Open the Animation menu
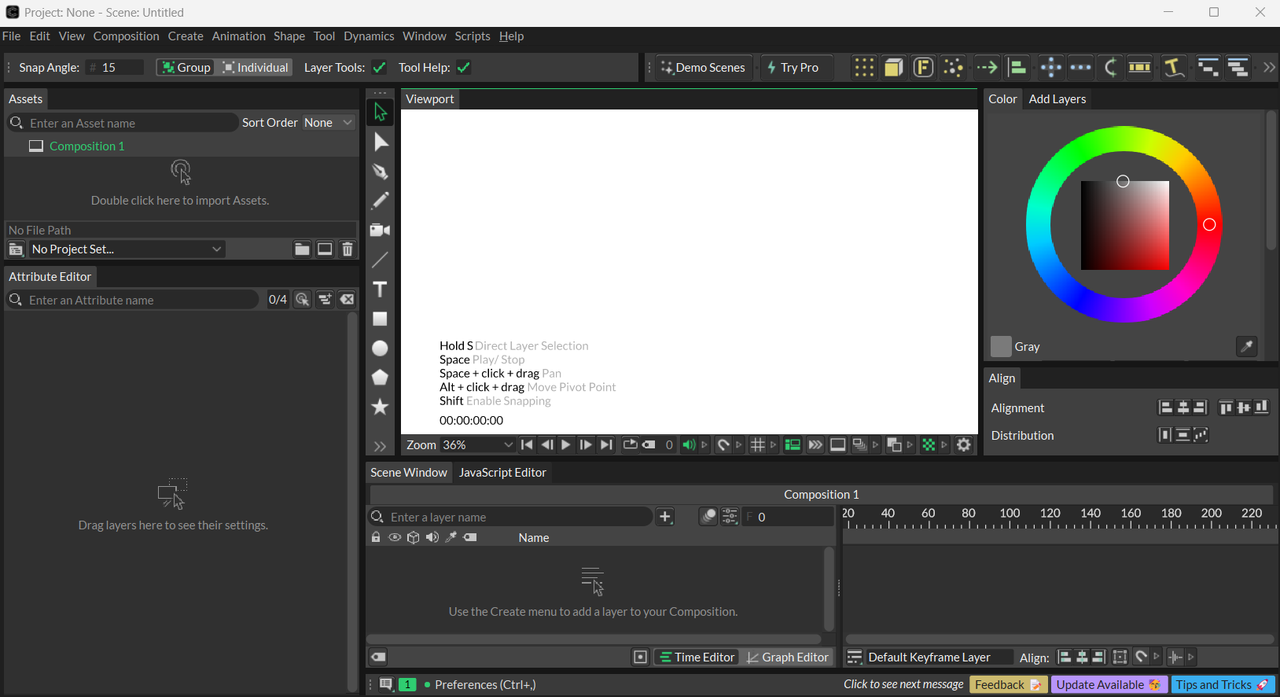 (x=239, y=36)
